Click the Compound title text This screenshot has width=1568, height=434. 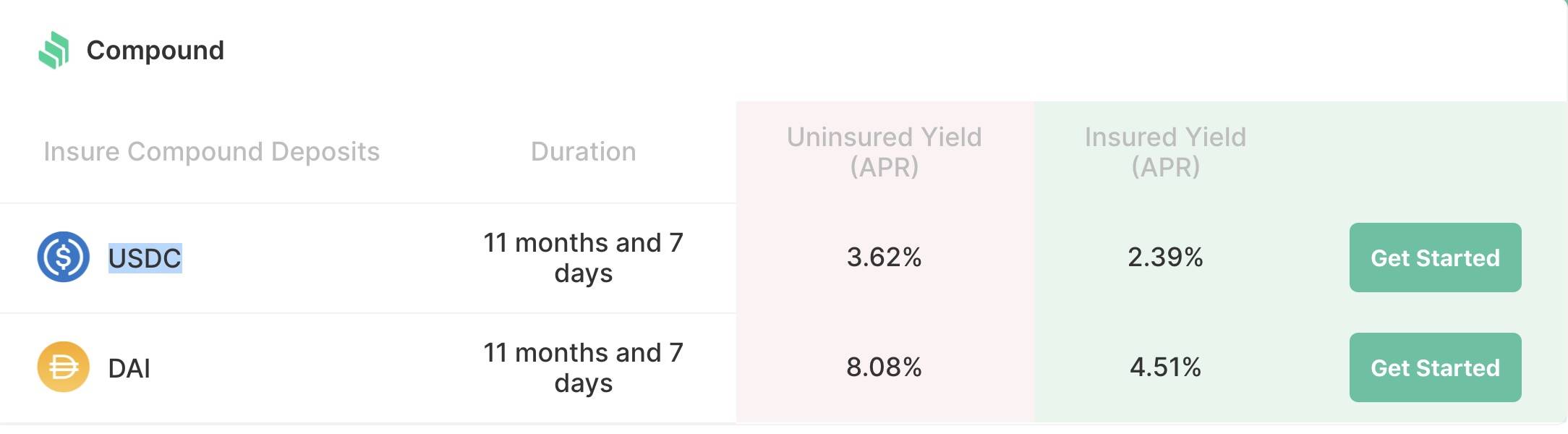[155, 50]
